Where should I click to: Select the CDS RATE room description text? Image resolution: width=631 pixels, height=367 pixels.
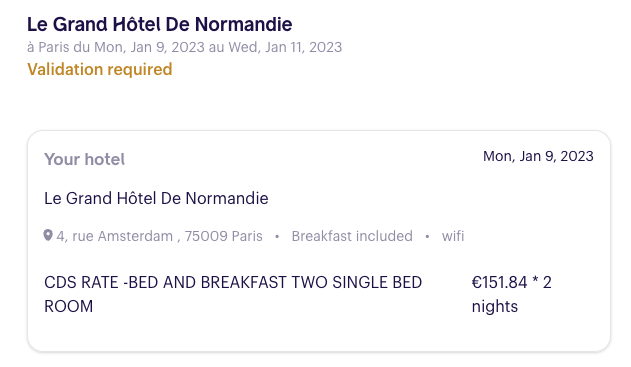click(x=233, y=294)
